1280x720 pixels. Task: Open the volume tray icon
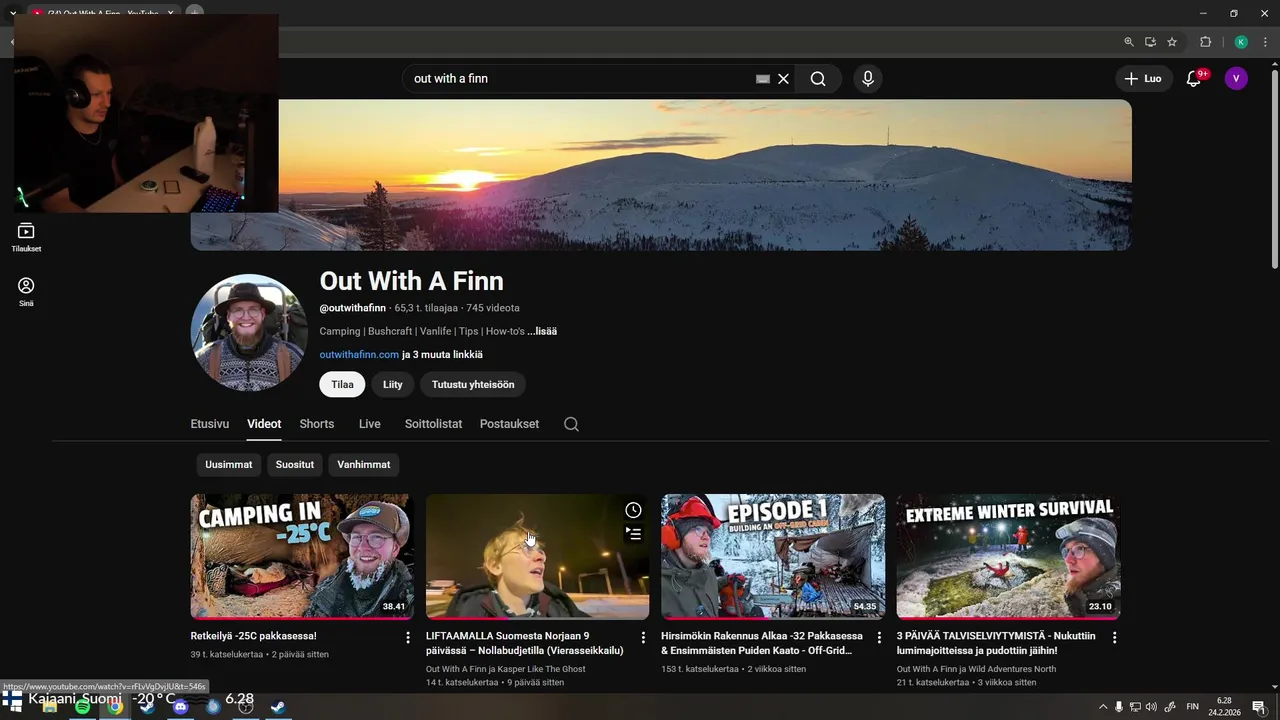1151,707
